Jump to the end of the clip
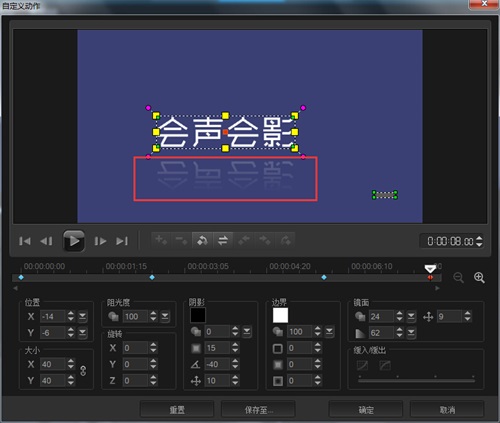This screenshot has width=500, height=423. tap(122, 241)
